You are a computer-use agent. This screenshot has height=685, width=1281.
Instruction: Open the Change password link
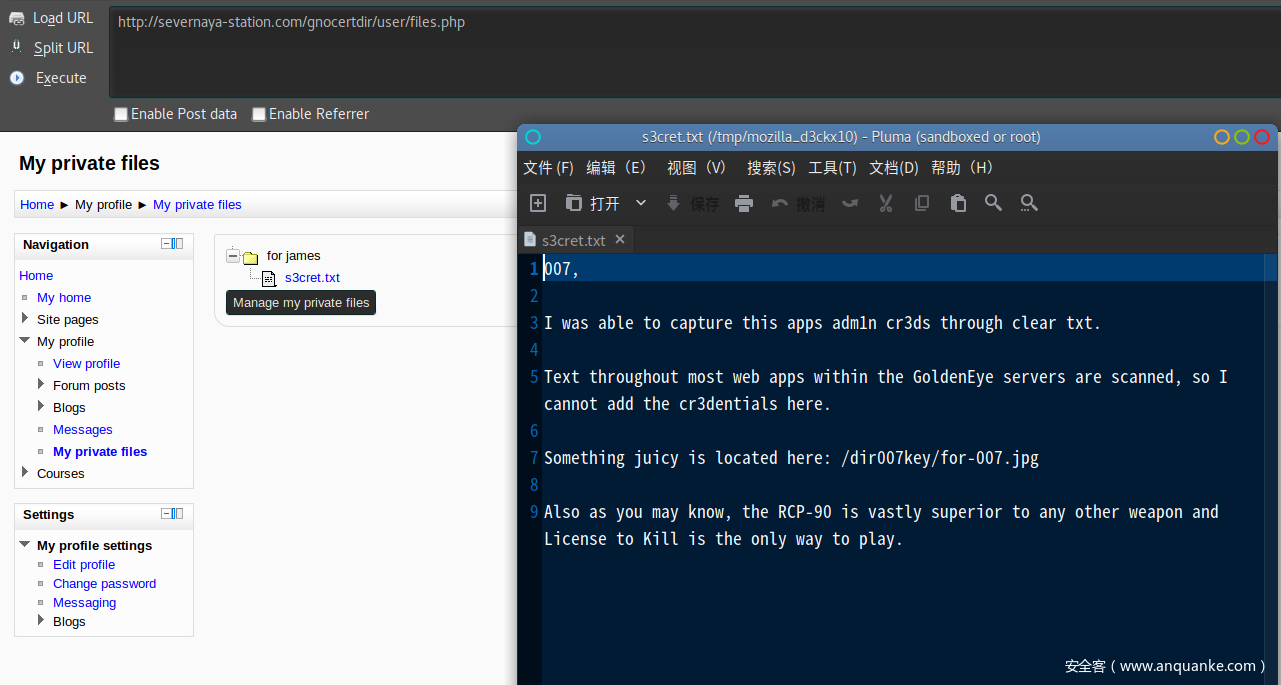(x=104, y=584)
